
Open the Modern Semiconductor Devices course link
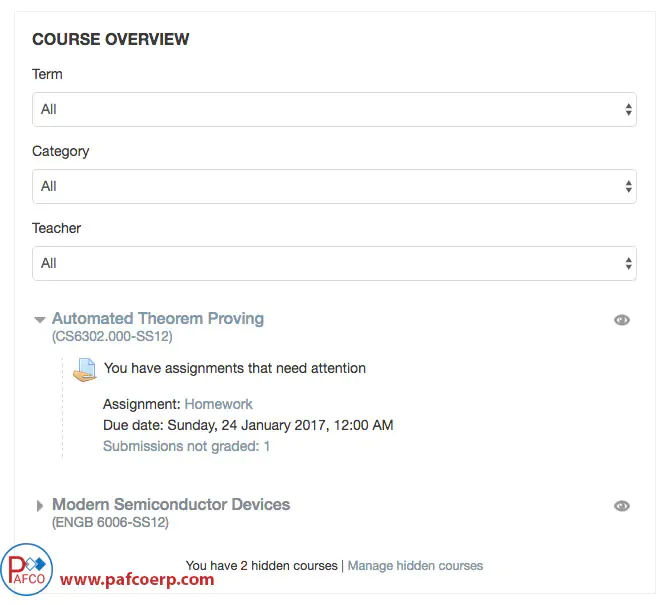click(171, 505)
